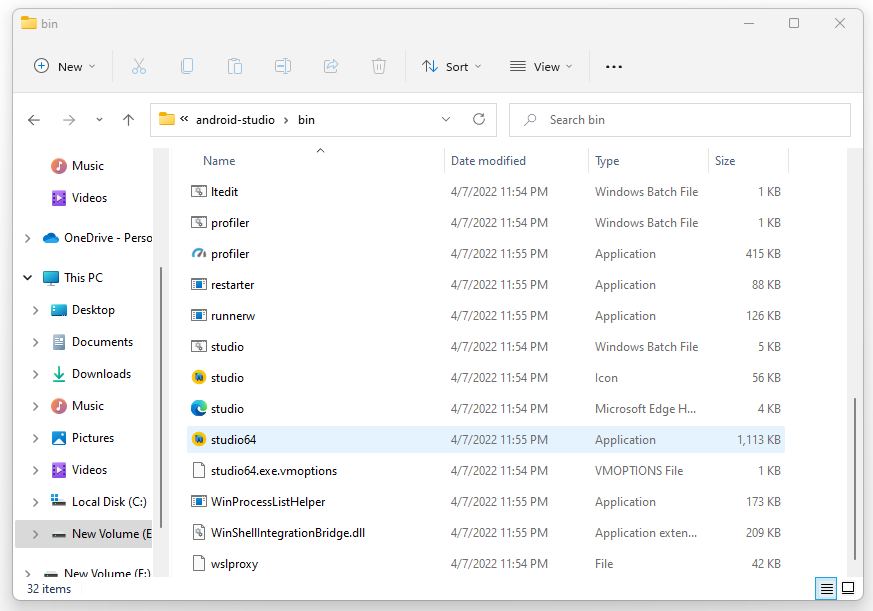
Task: Switch to large thumbnails view button
Action: pos(848,588)
